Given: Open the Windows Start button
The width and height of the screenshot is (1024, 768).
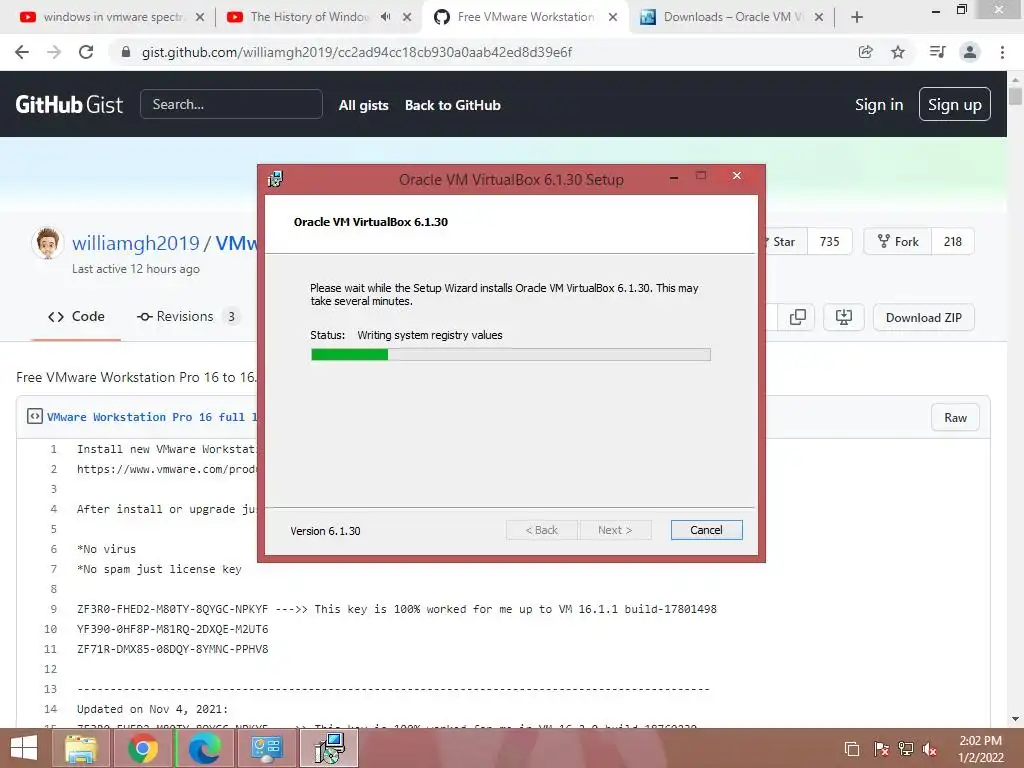Looking at the screenshot, I should (x=24, y=748).
